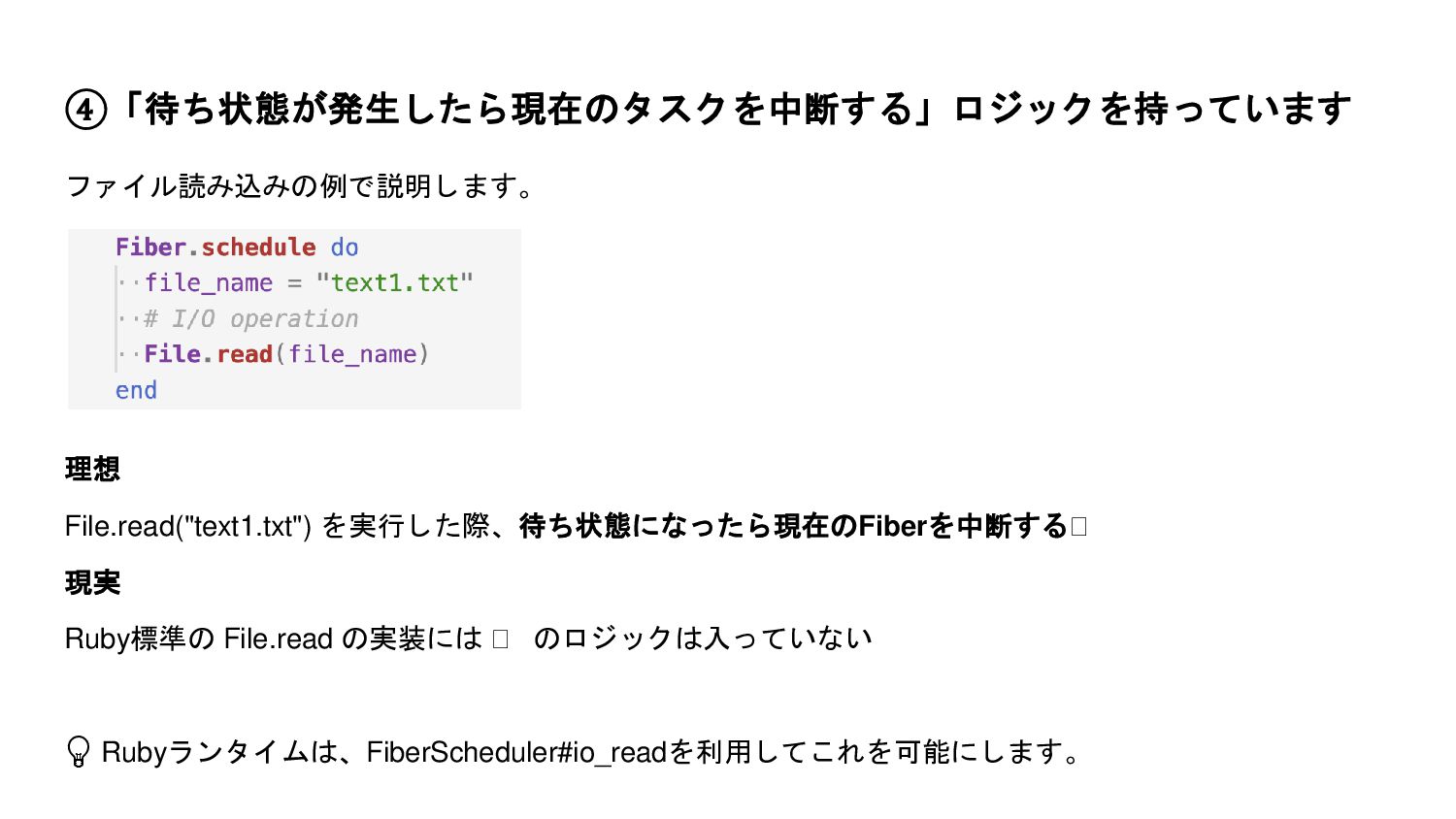
Task: Click the file_name variable assignment
Action: pos(209,283)
